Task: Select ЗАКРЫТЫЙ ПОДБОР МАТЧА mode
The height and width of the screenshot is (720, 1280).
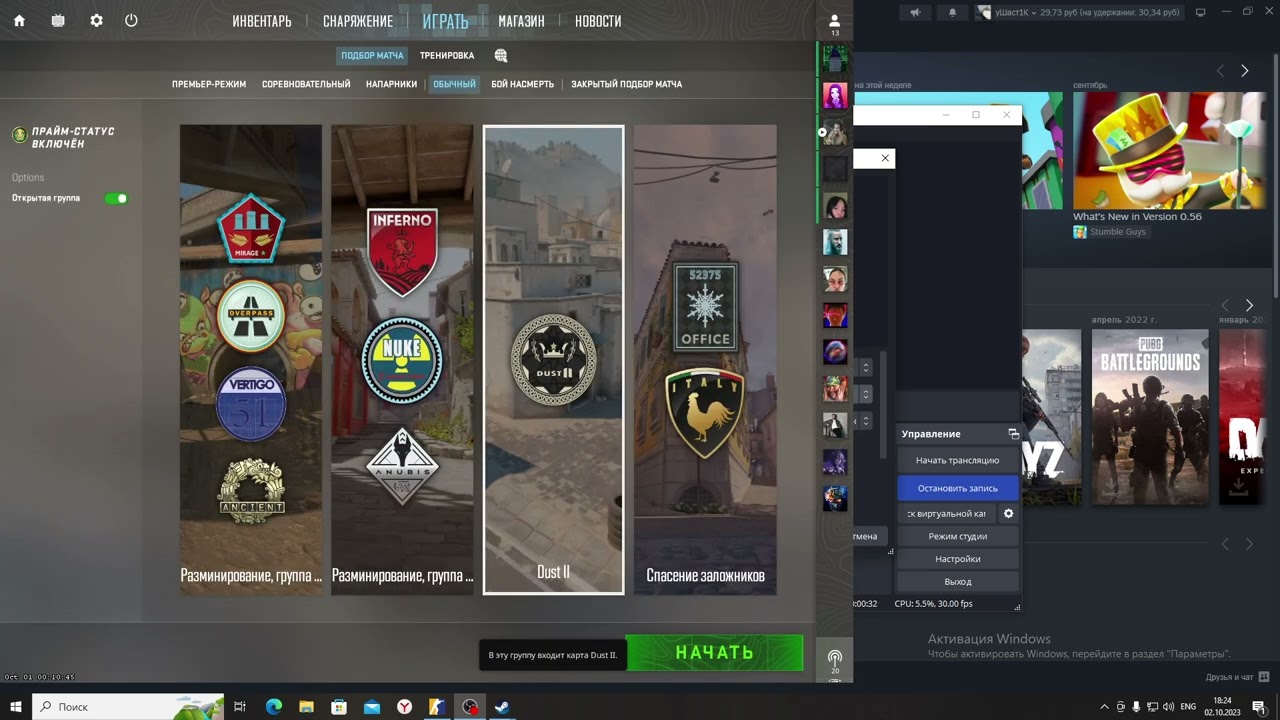Action: tap(627, 84)
